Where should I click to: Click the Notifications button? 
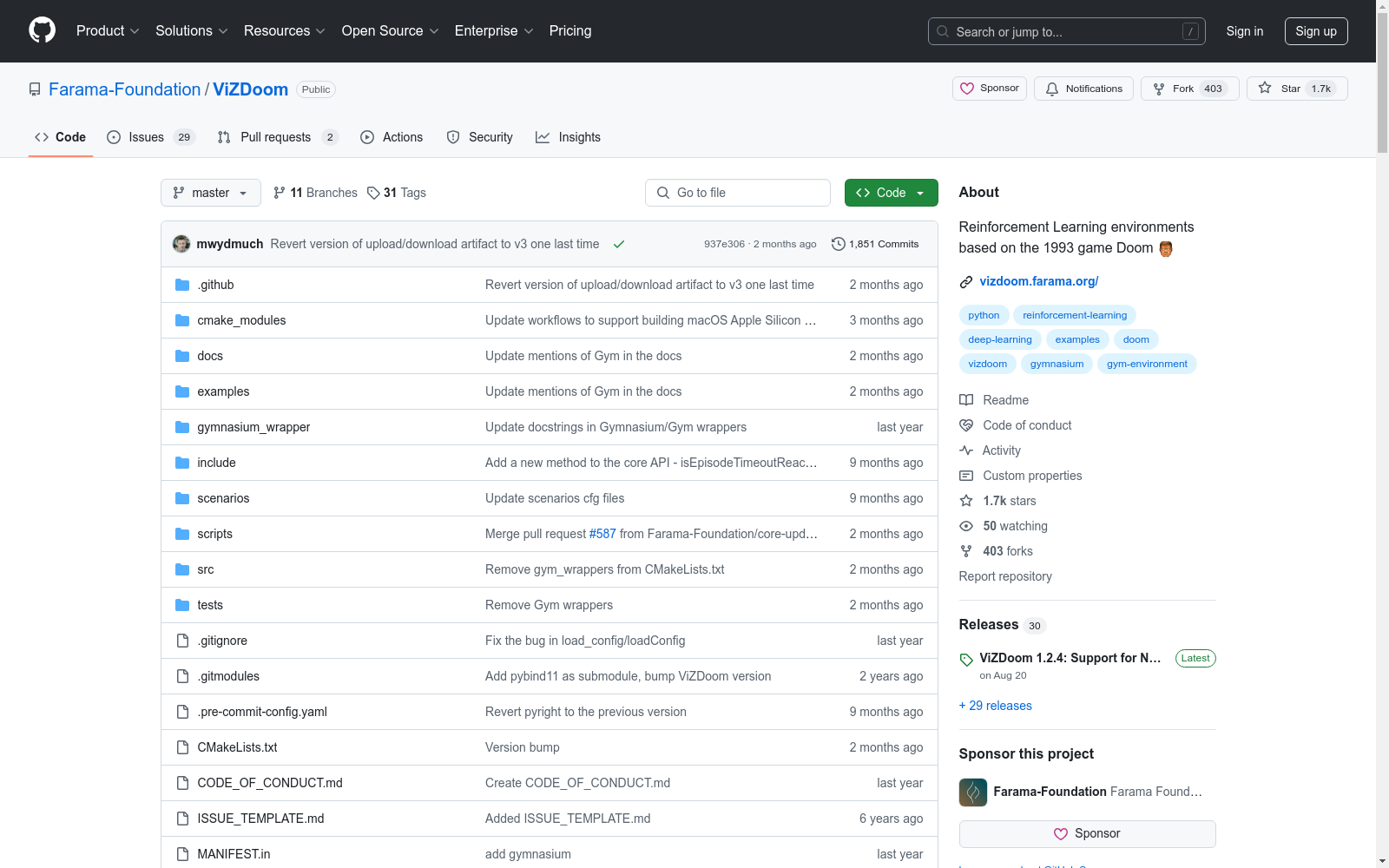tap(1083, 89)
